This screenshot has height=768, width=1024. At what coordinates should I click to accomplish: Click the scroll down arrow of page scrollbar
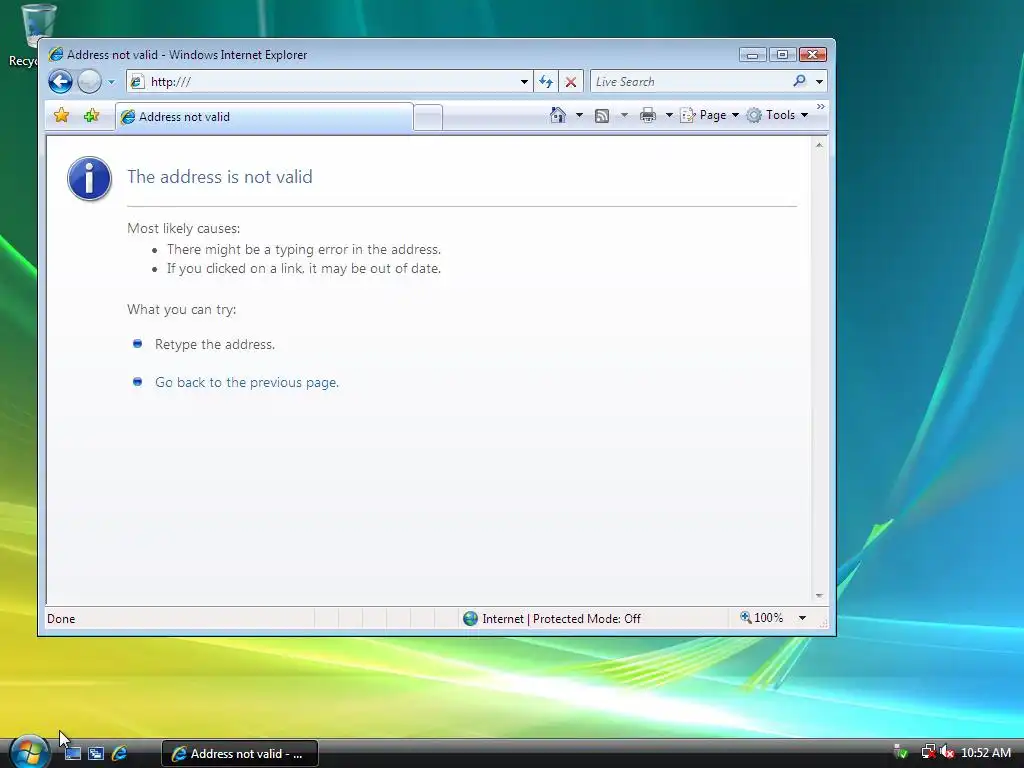(819, 596)
